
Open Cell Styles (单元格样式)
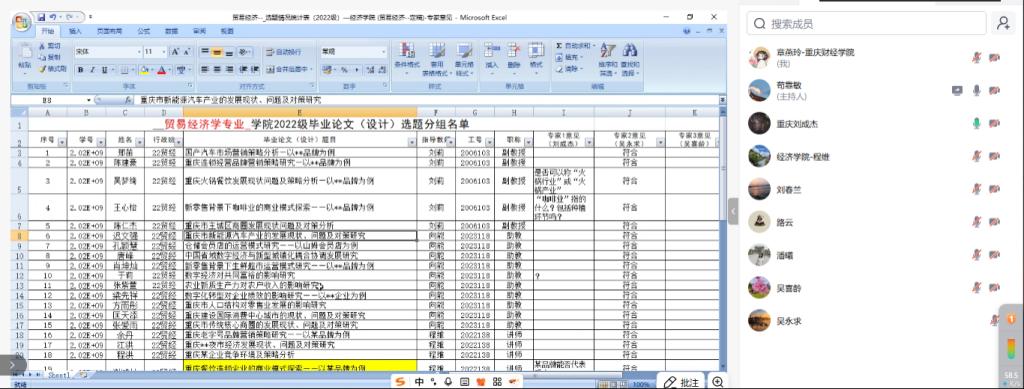464,59
